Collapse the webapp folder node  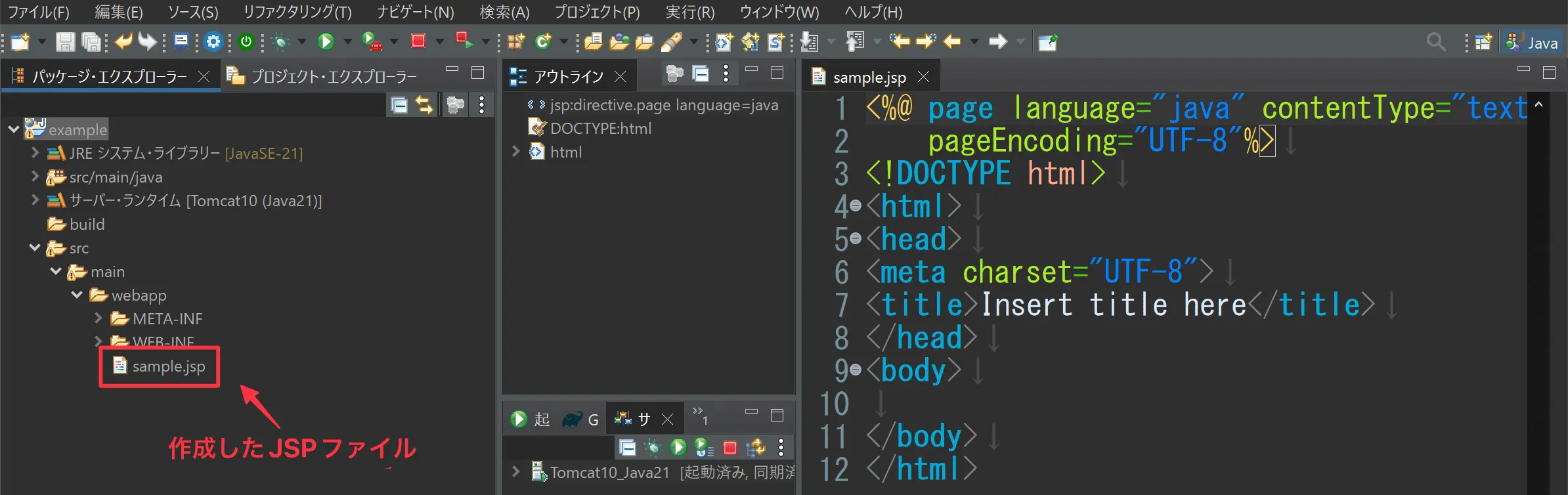(77, 295)
